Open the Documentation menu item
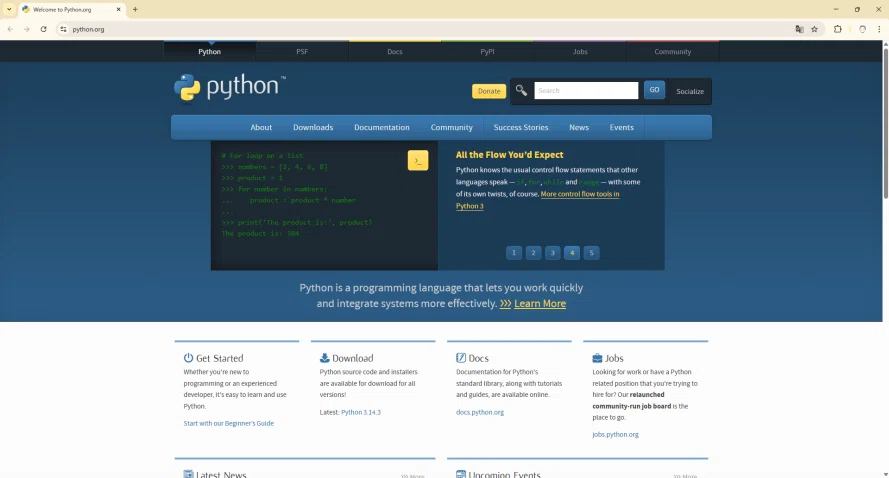 (382, 128)
